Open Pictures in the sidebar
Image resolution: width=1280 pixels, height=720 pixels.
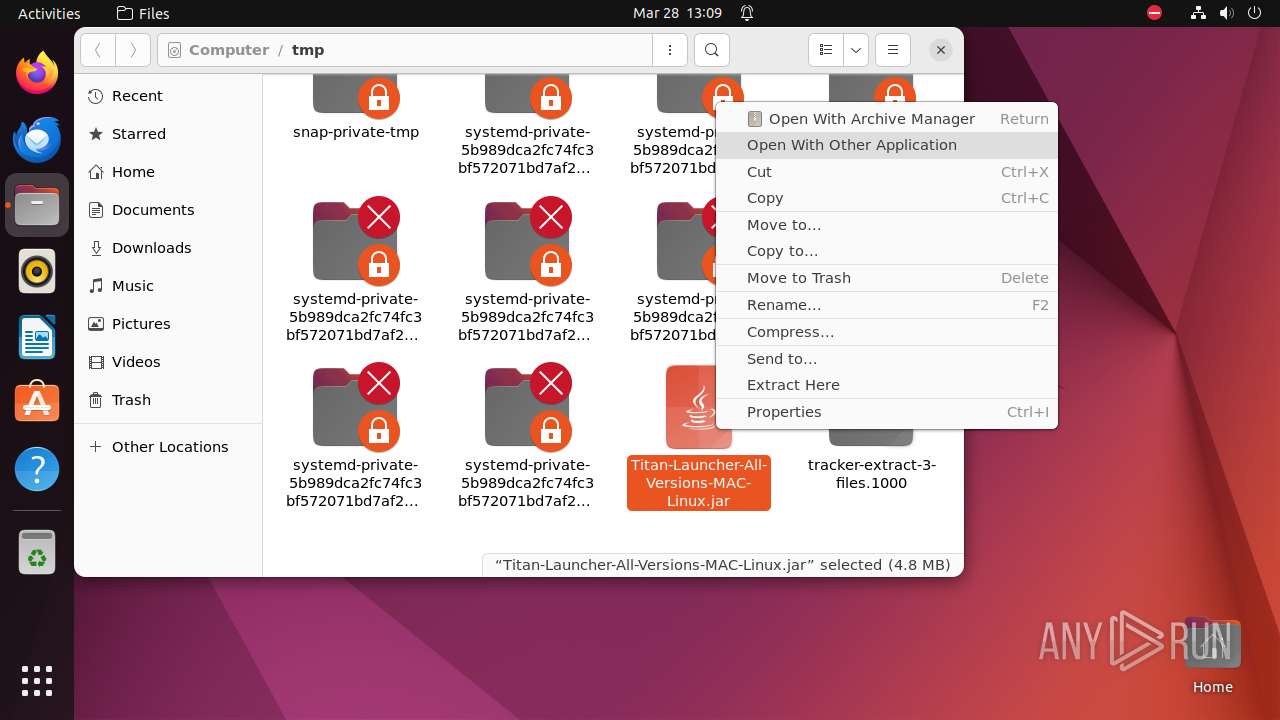click(x=168, y=324)
